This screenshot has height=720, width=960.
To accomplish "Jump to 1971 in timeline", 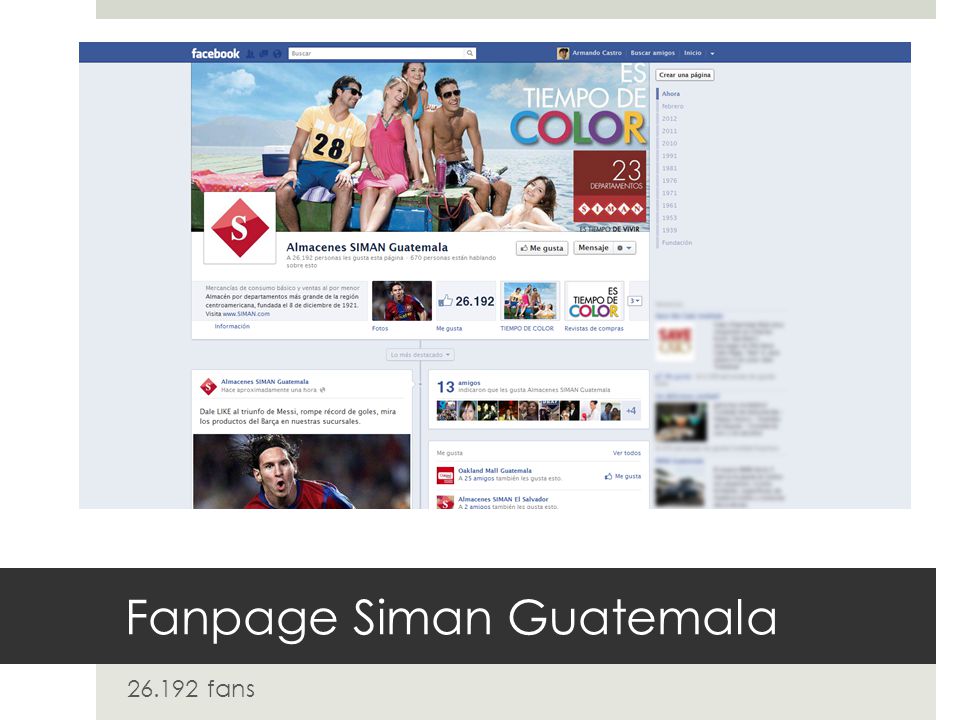I will (669, 193).
